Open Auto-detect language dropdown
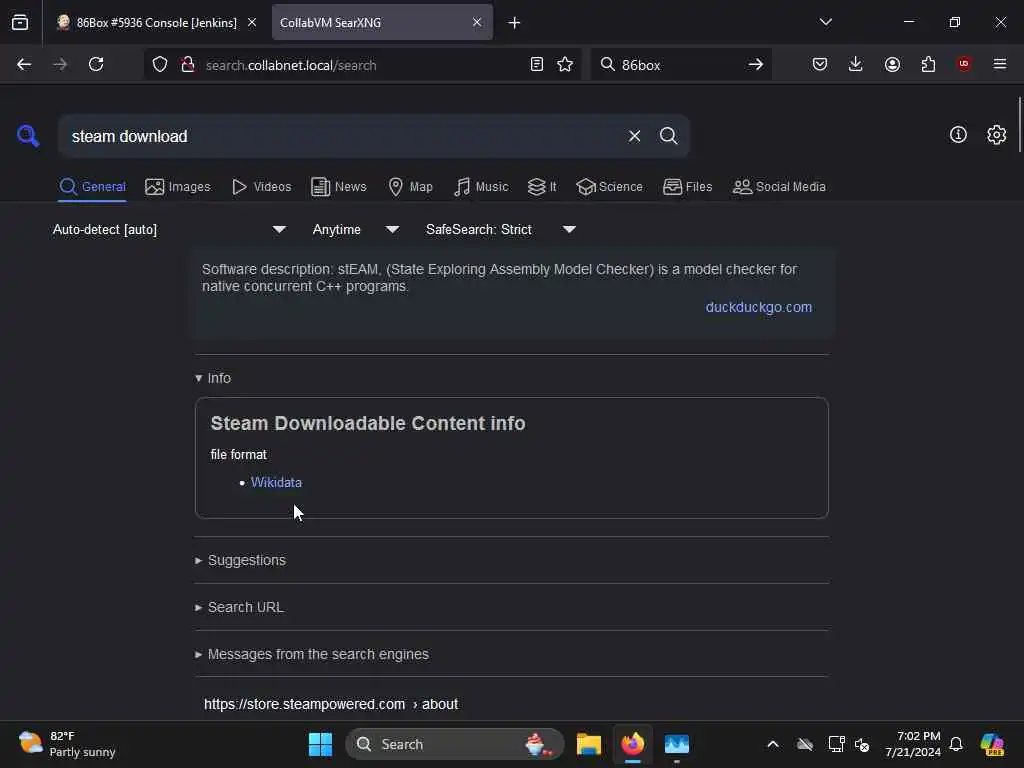 click(x=169, y=229)
